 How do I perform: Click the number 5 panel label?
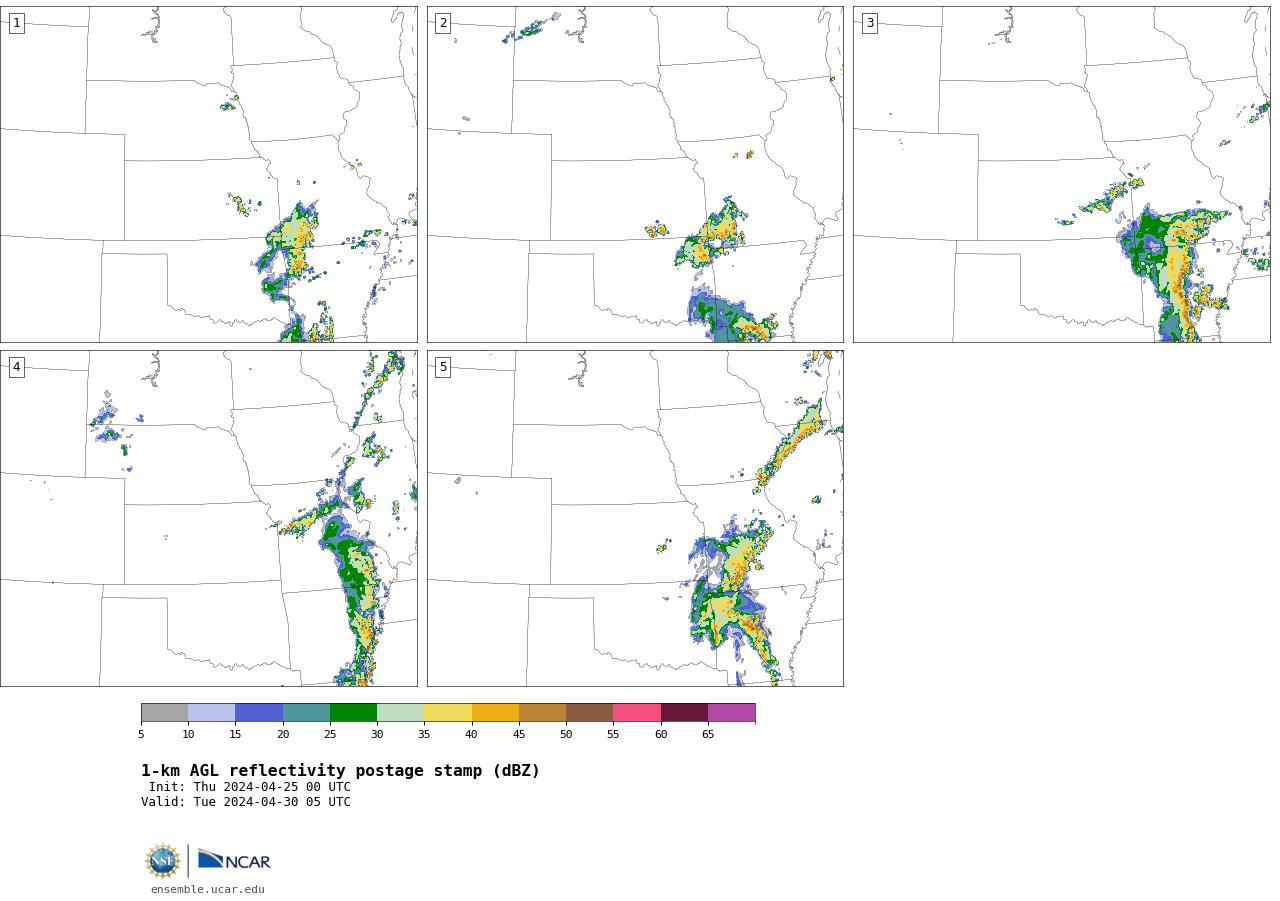tap(443, 367)
